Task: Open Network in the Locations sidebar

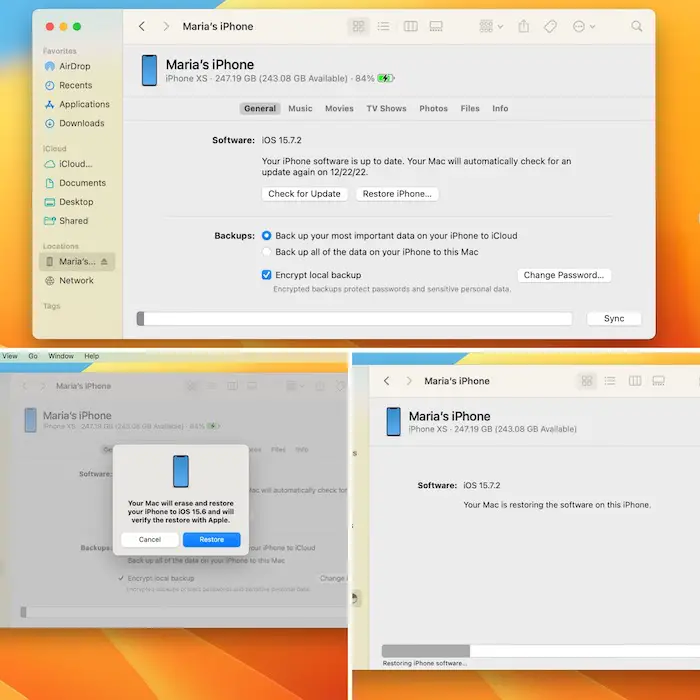Action: coord(75,281)
